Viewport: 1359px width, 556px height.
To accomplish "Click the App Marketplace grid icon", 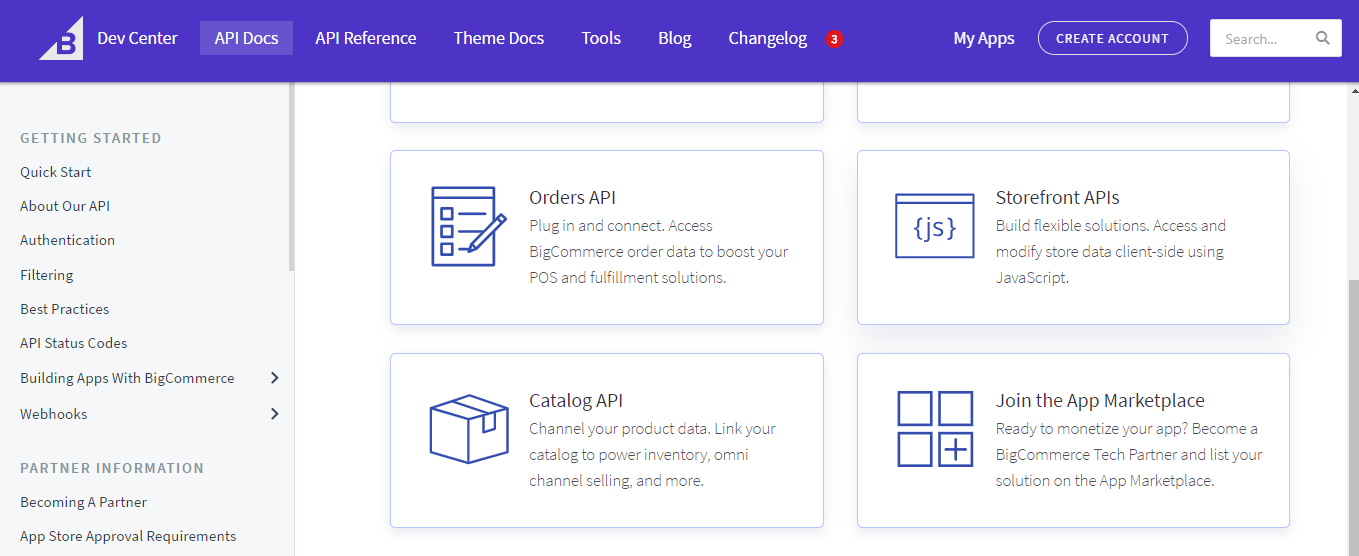I will coord(934,429).
